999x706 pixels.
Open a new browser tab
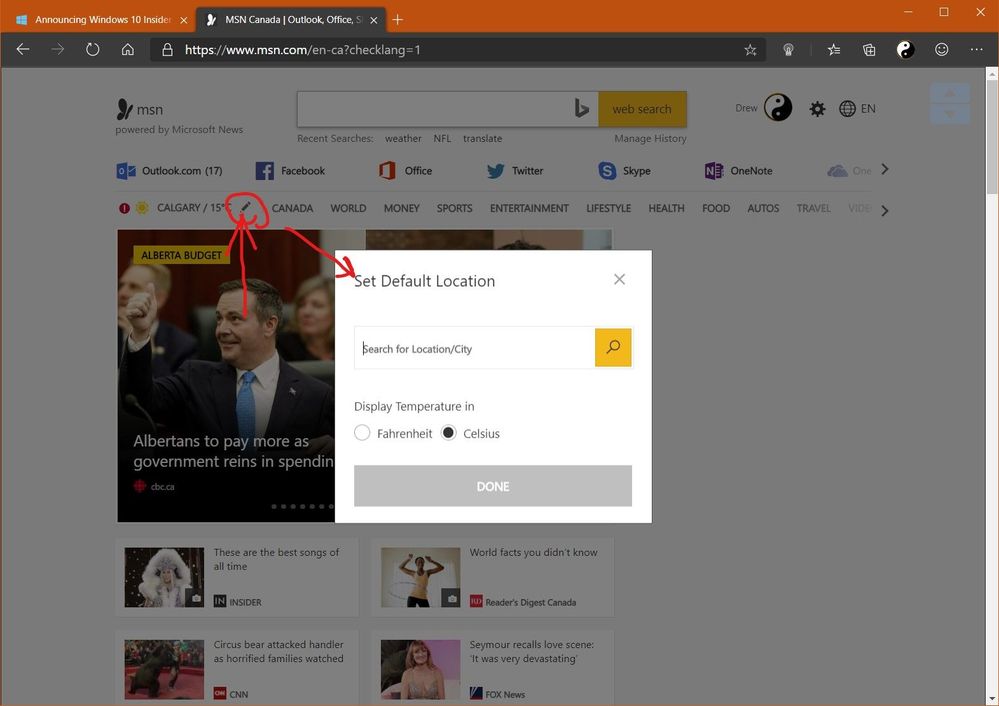coord(398,20)
